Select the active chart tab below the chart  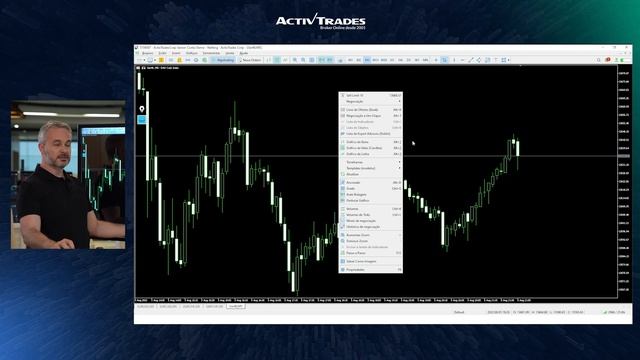click(x=236, y=306)
